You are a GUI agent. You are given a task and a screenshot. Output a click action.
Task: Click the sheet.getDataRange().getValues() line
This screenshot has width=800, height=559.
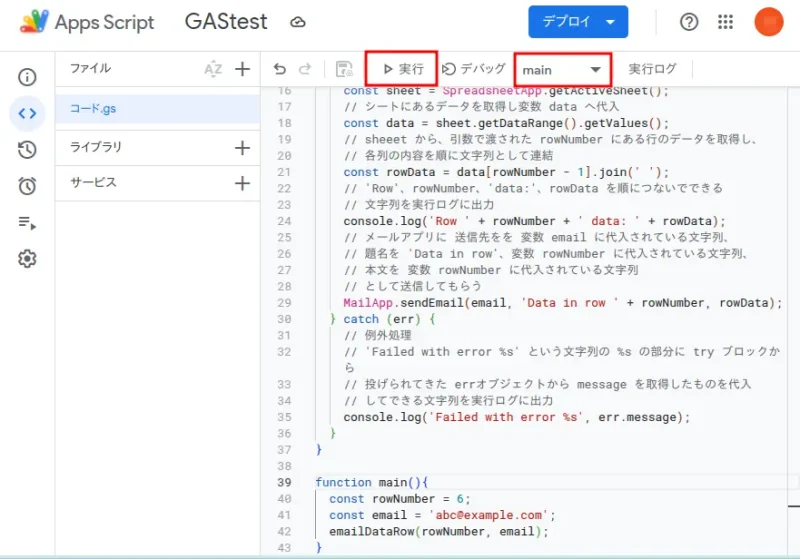[506, 123]
